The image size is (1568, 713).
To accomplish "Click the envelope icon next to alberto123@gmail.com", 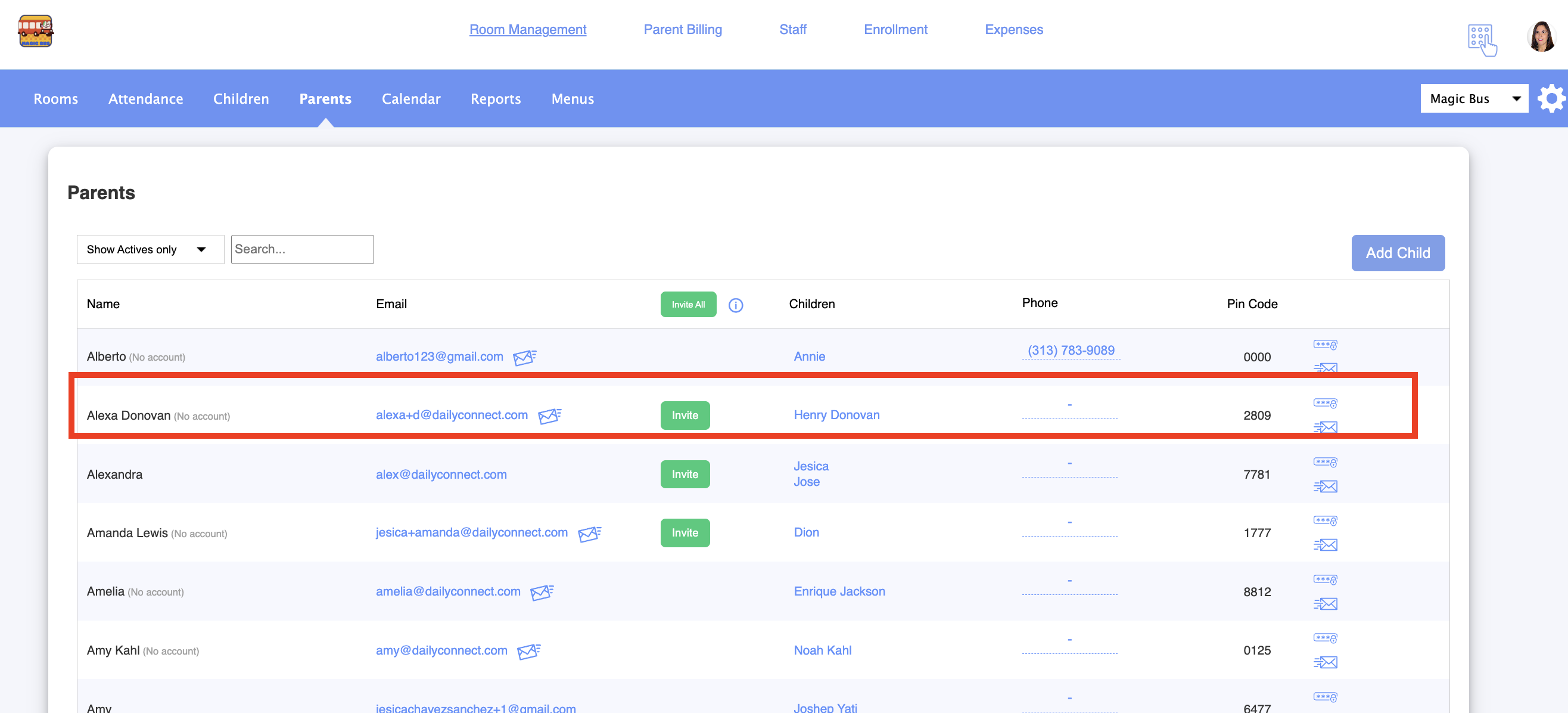I will [x=524, y=358].
